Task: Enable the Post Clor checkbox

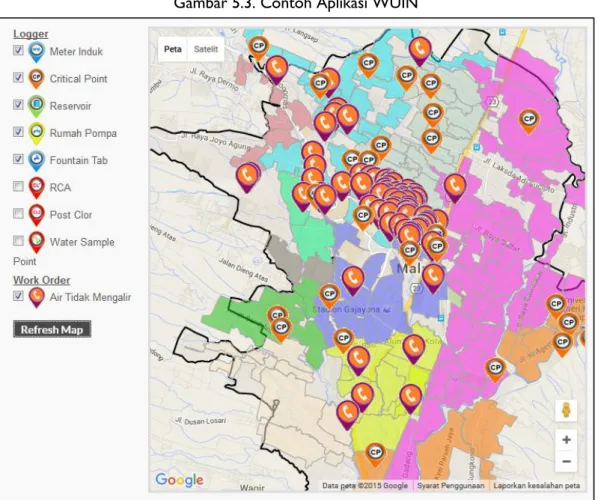Action: pos(18,214)
